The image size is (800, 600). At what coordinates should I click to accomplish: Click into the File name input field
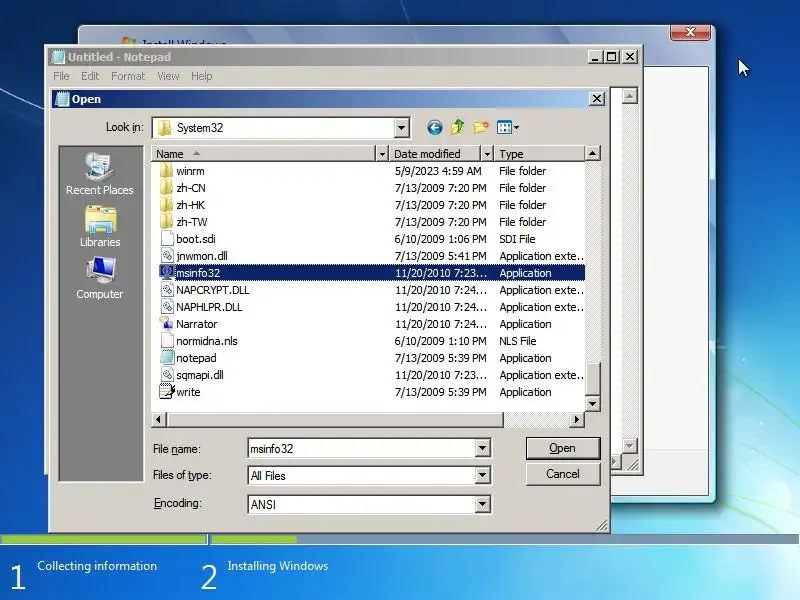[362, 448]
